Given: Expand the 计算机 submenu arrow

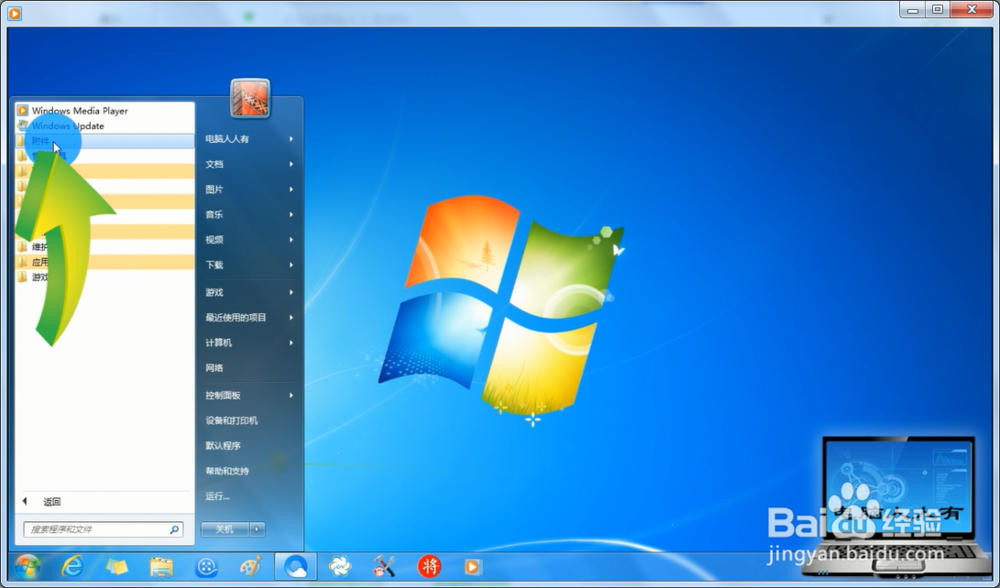Looking at the screenshot, I should [291, 342].
